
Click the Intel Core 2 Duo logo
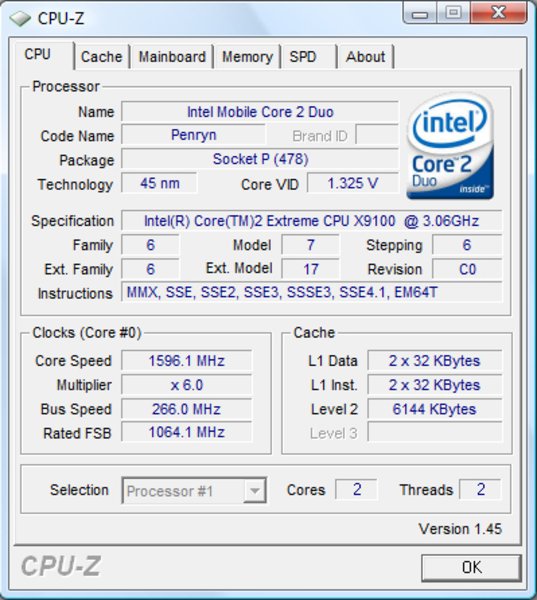click(x=450, y=146)
